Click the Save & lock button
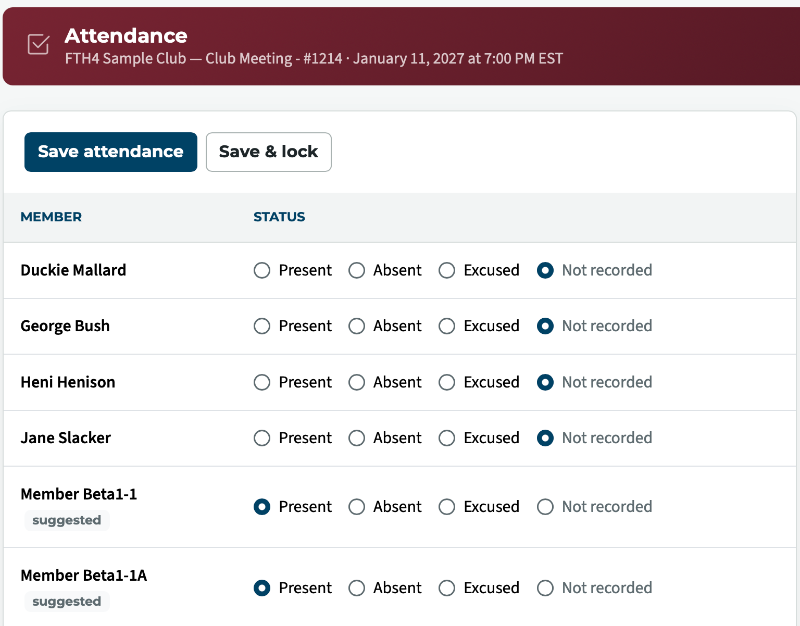The height and width of the screenshot is (626, 800). point(269,152)
